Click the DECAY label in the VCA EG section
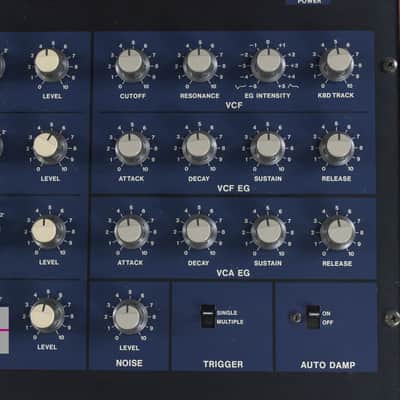Image resolution: width=400 pixels, height=400 pixels. pos(198,263)
